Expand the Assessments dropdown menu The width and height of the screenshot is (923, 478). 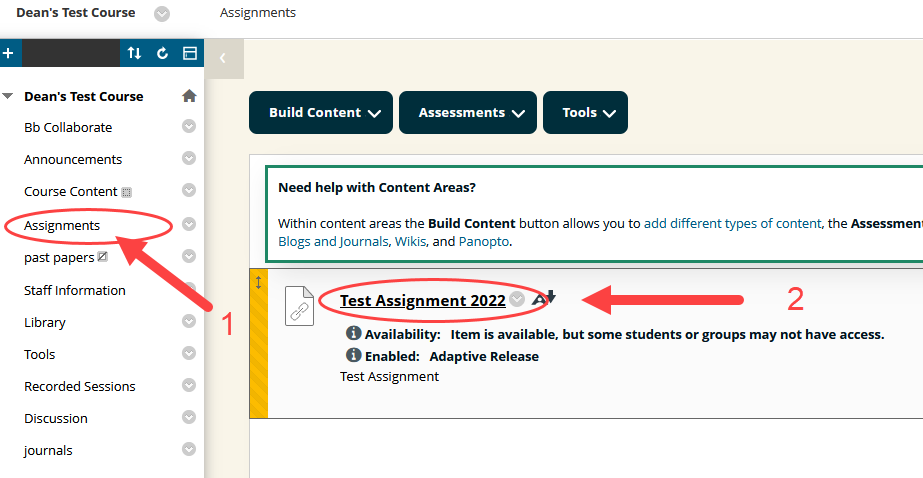point(467,113)
